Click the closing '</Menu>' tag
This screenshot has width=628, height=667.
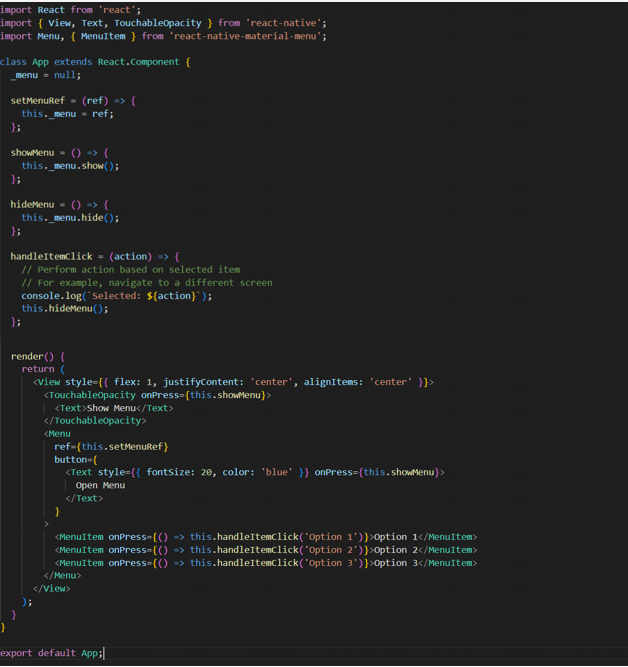click(62, 575)
